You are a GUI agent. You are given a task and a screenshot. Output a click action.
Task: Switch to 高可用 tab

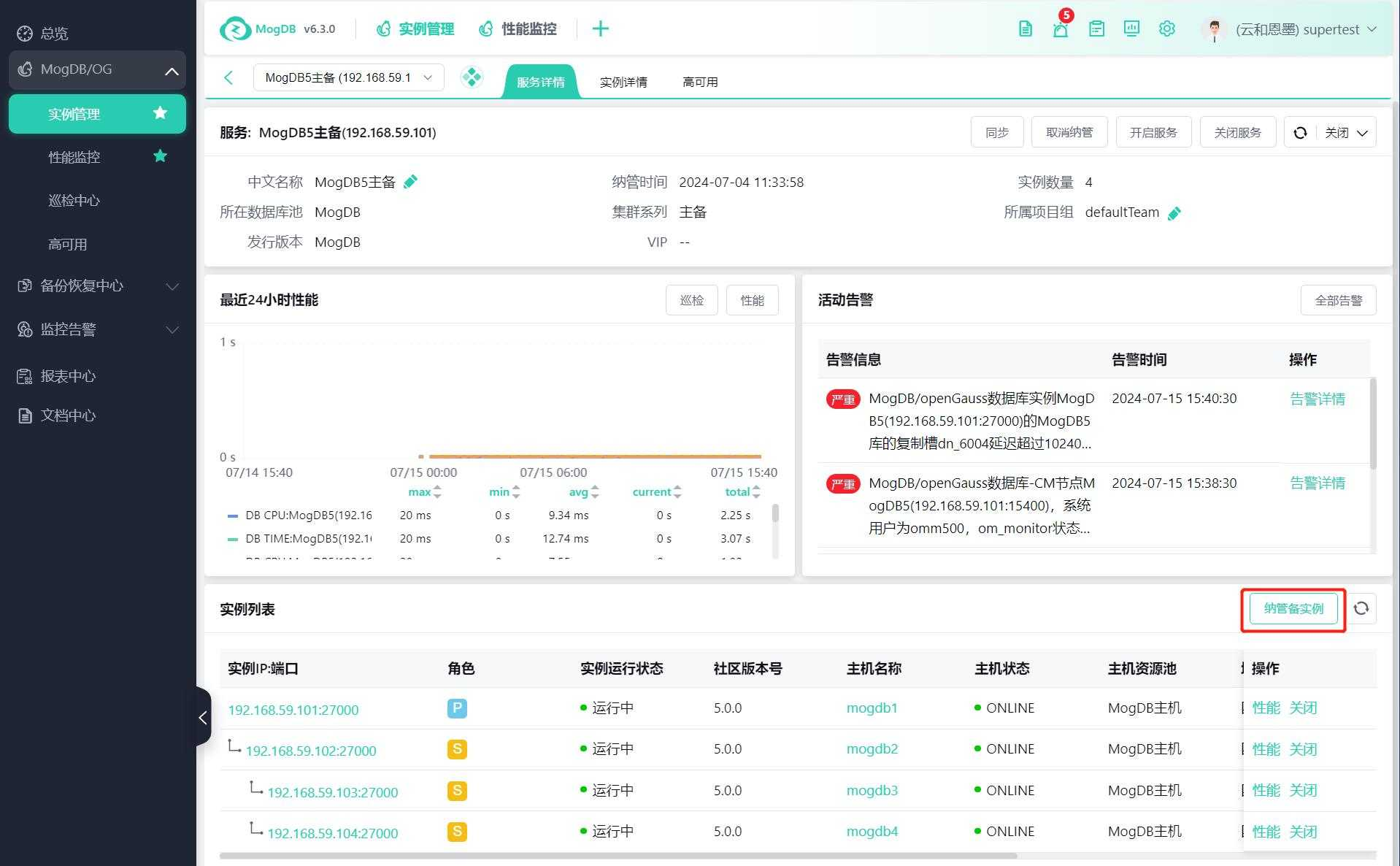[700, 82]
